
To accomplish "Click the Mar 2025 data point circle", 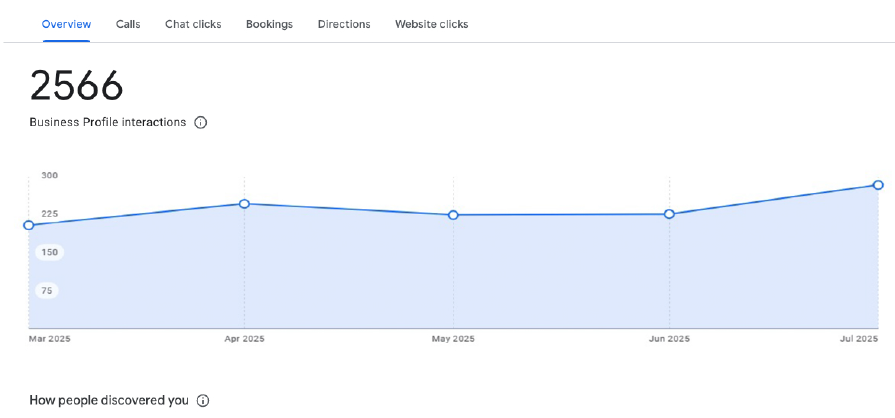I will [29, 225].
